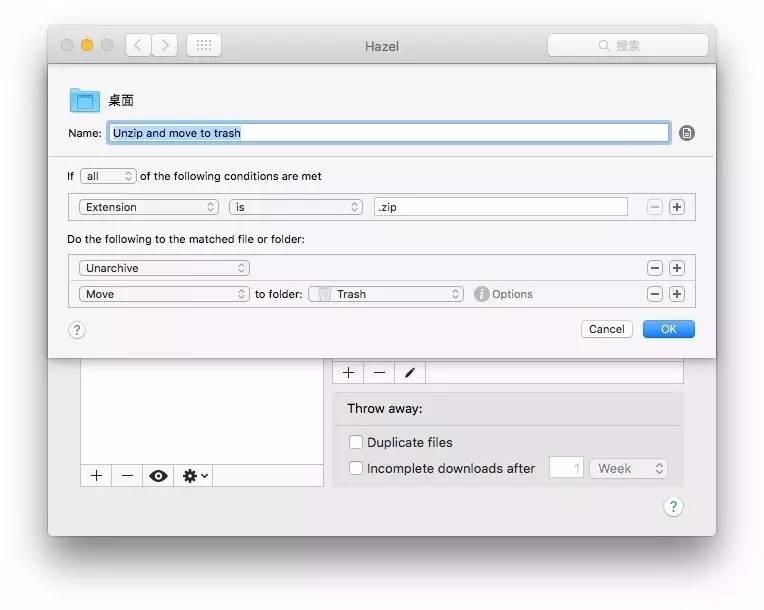Open the gear actions menu under folders list
This screenshot has height=610, width=764.
(x=194, y=476)
